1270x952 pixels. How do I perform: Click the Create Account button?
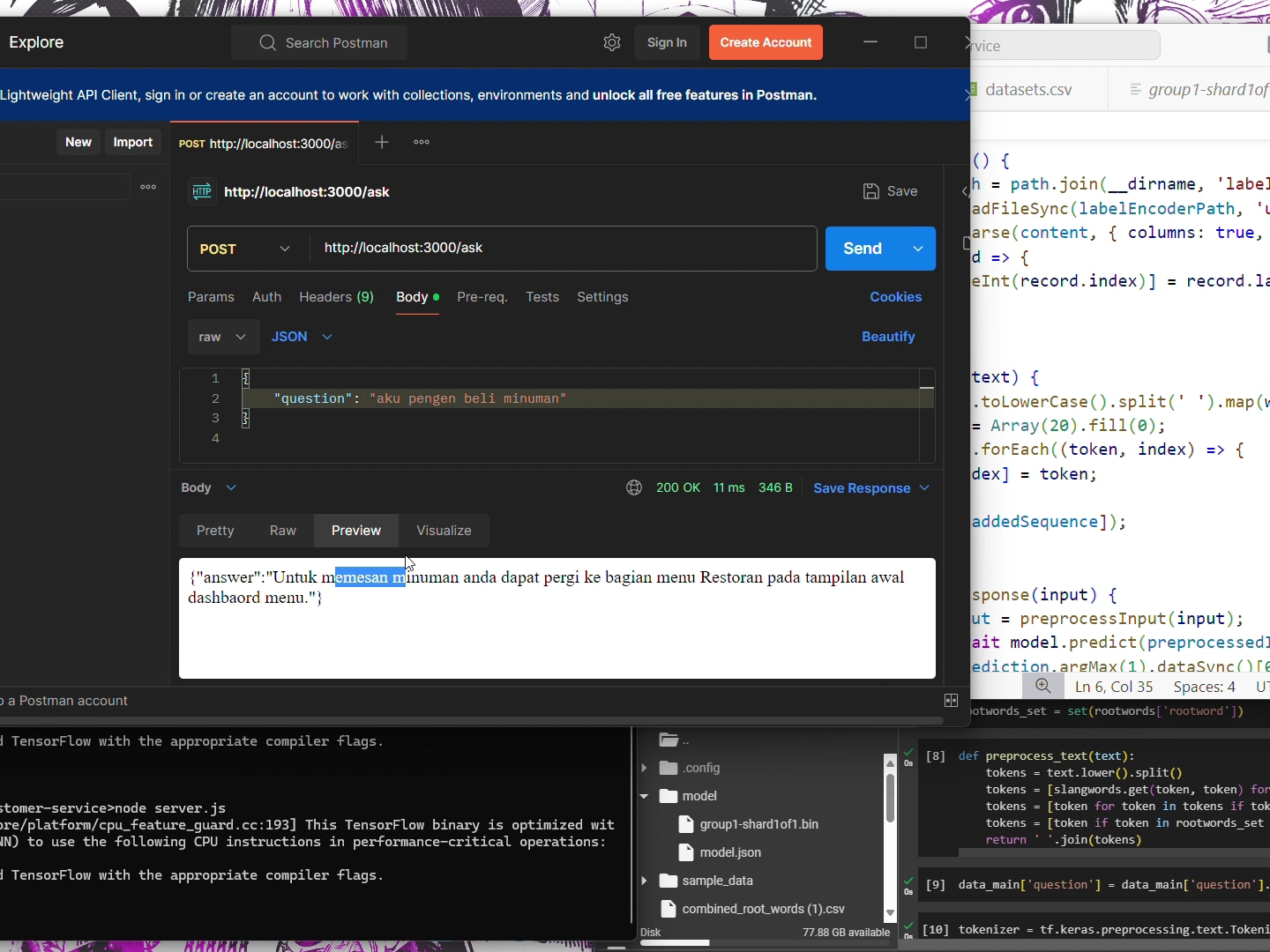[x=766, y=42]
